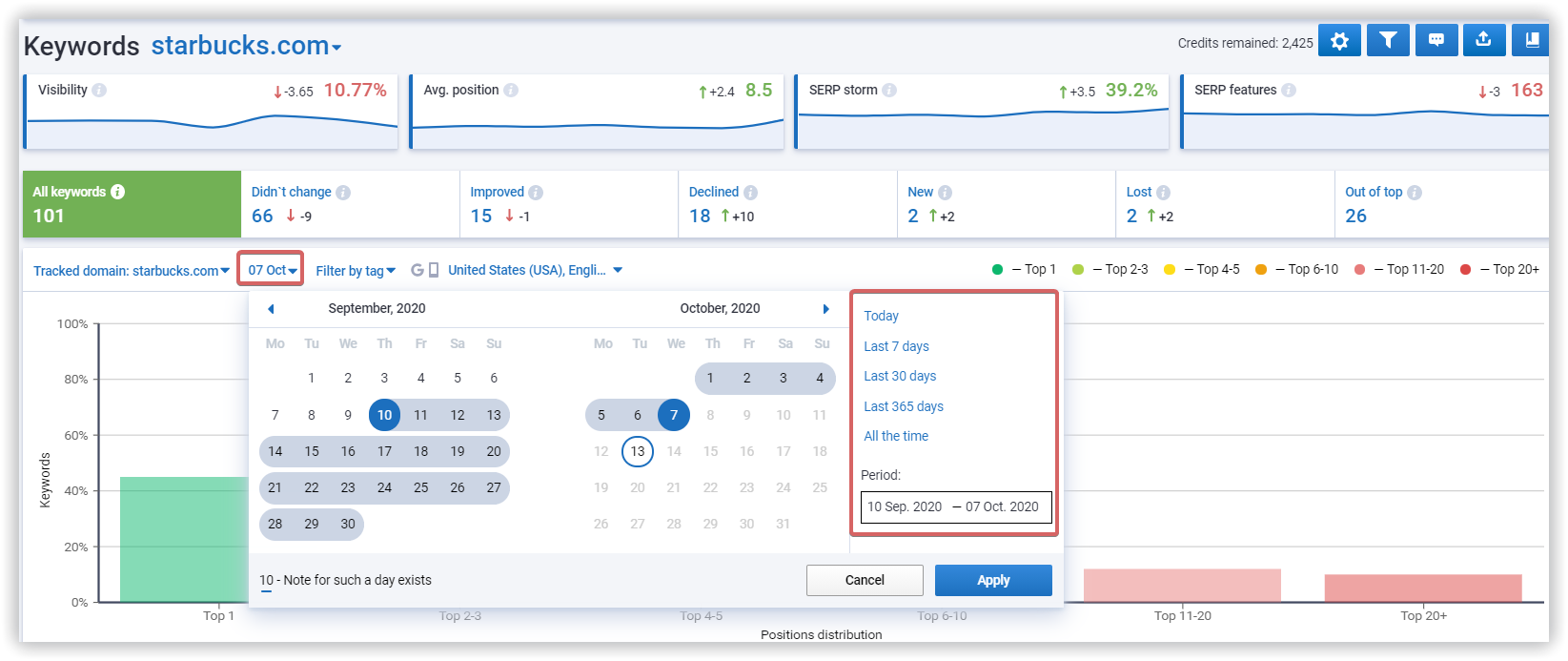The image size is (1568, 661).
Task: Select September 10 in calendar
Action: [x=384, y=415]
